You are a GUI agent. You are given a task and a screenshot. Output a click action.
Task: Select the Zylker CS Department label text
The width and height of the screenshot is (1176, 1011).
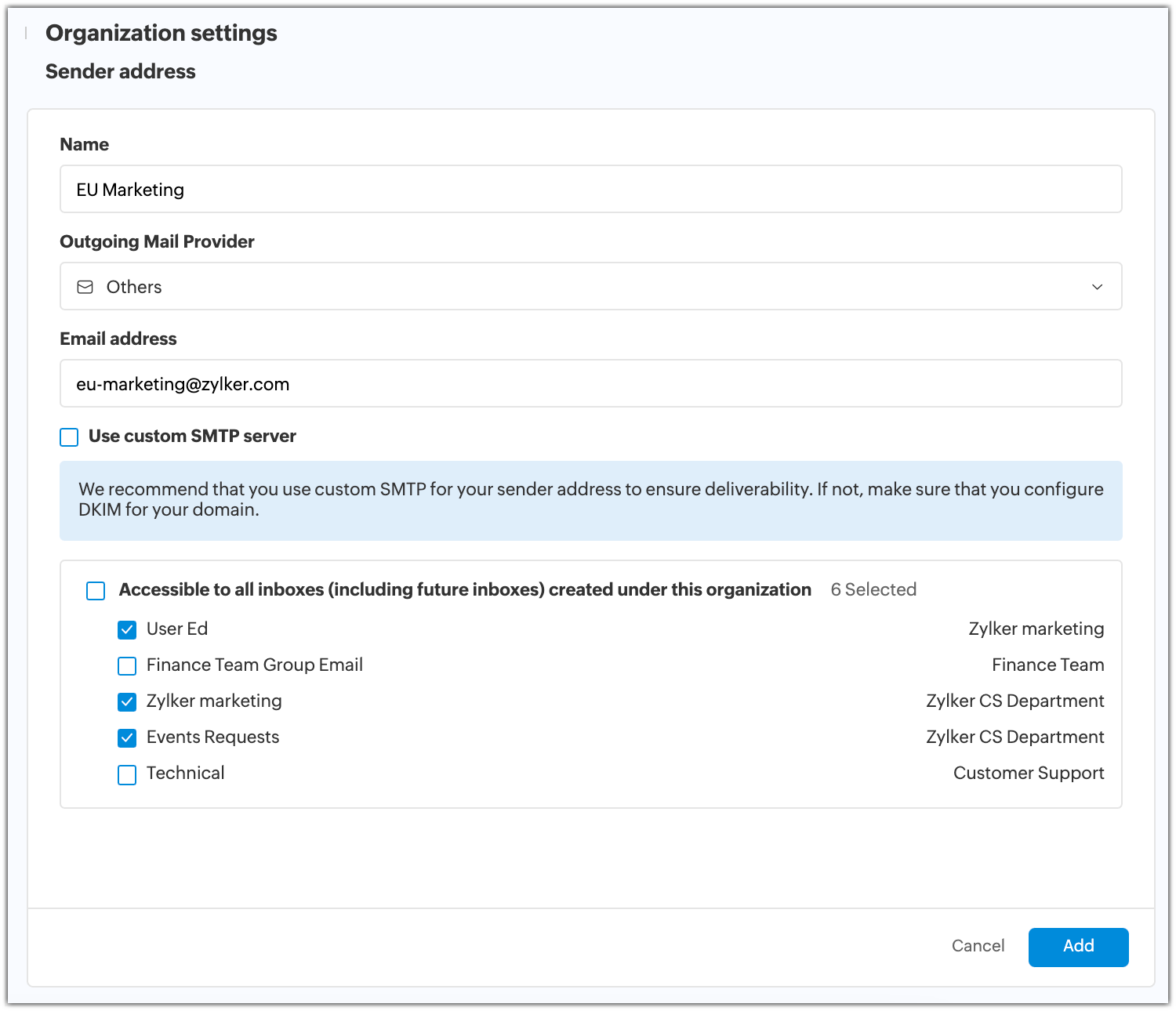(1015, 701)
